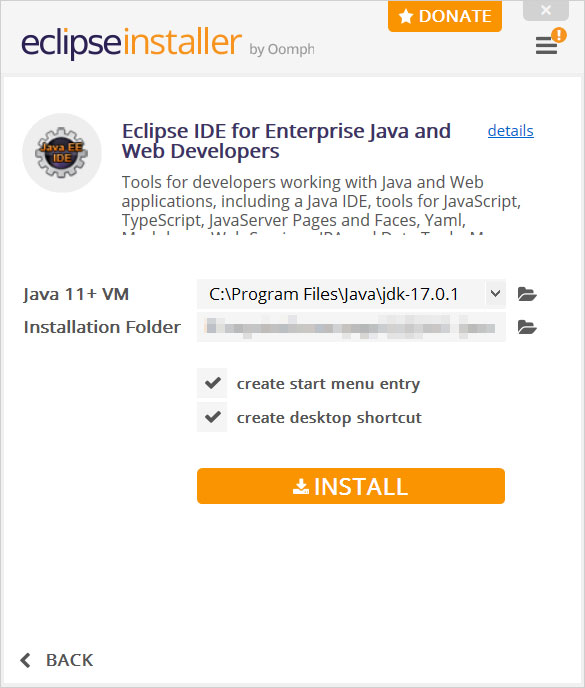The image size is (585, 688).
Task: Click the Installation Folder text field
Action: [x=351, y=327]
